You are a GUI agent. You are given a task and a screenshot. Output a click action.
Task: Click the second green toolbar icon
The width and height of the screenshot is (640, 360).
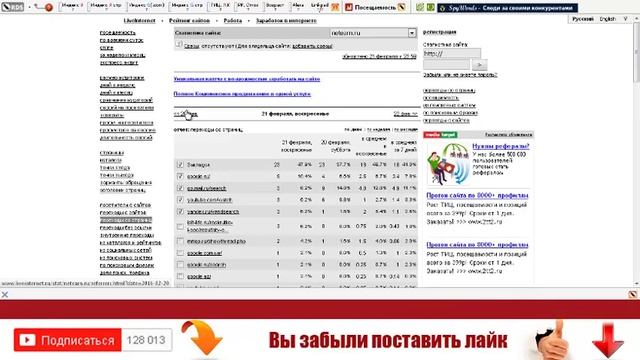[430, 7]
